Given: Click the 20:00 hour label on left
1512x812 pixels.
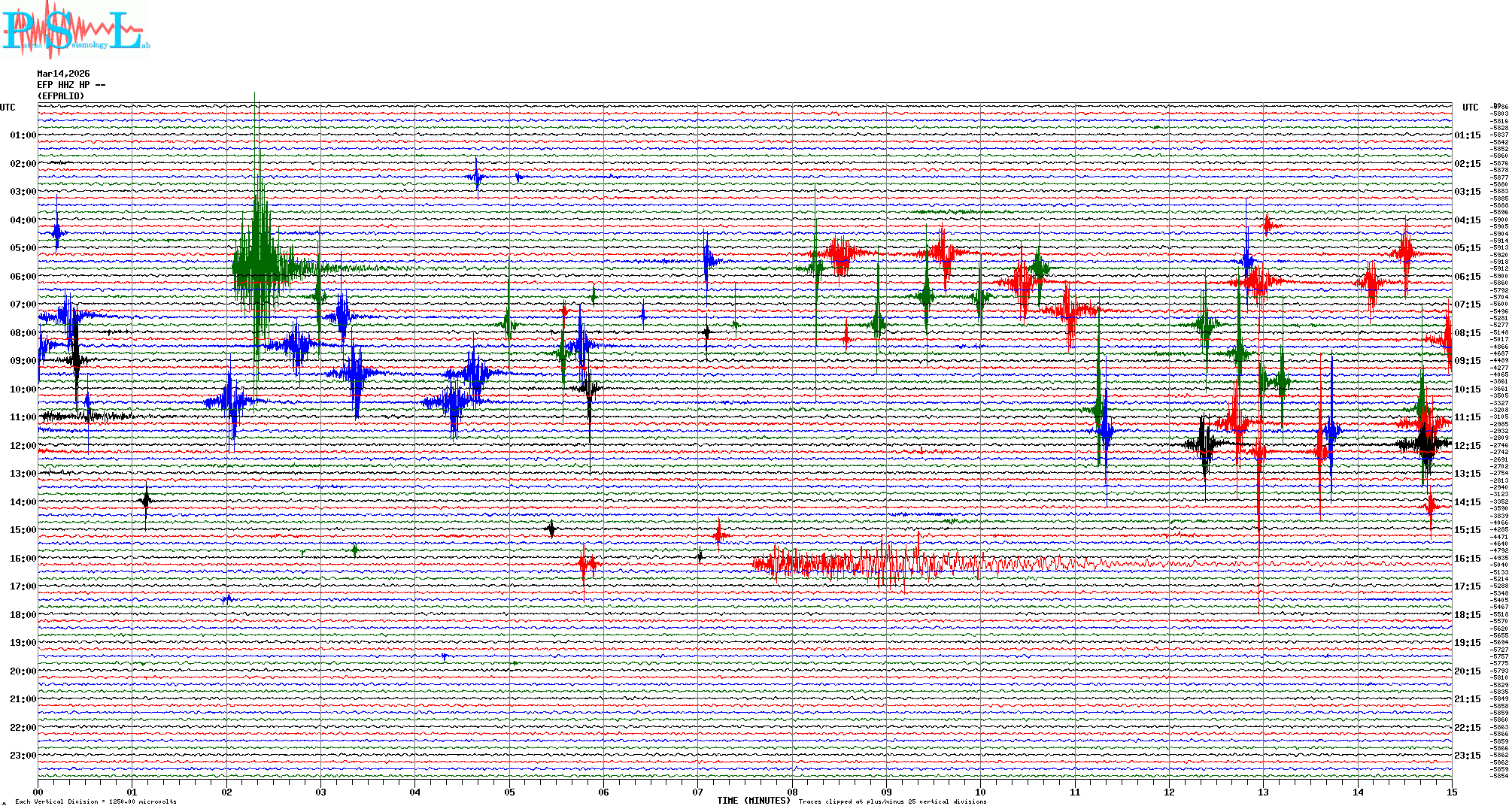Looking at the screenshot, I should click(x=23, y=671).
